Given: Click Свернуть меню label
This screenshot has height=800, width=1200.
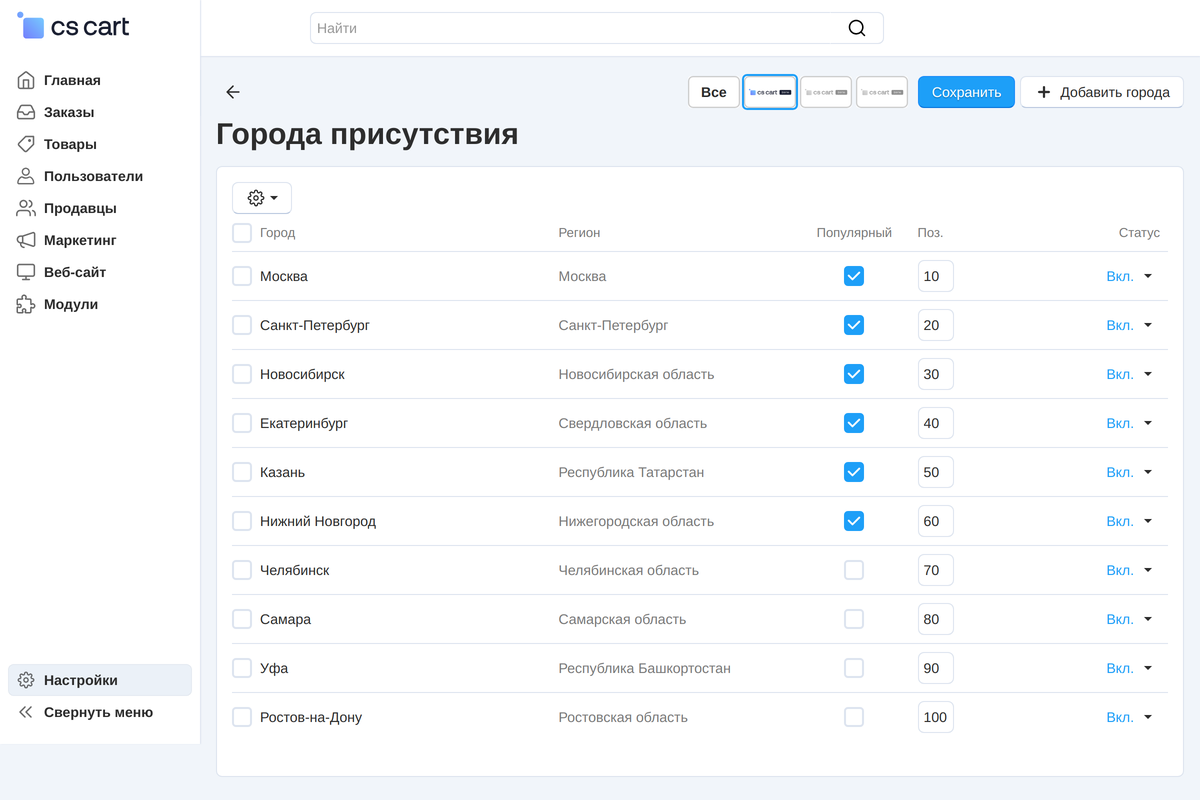Looking at the screenshot, I should (98, 712).
